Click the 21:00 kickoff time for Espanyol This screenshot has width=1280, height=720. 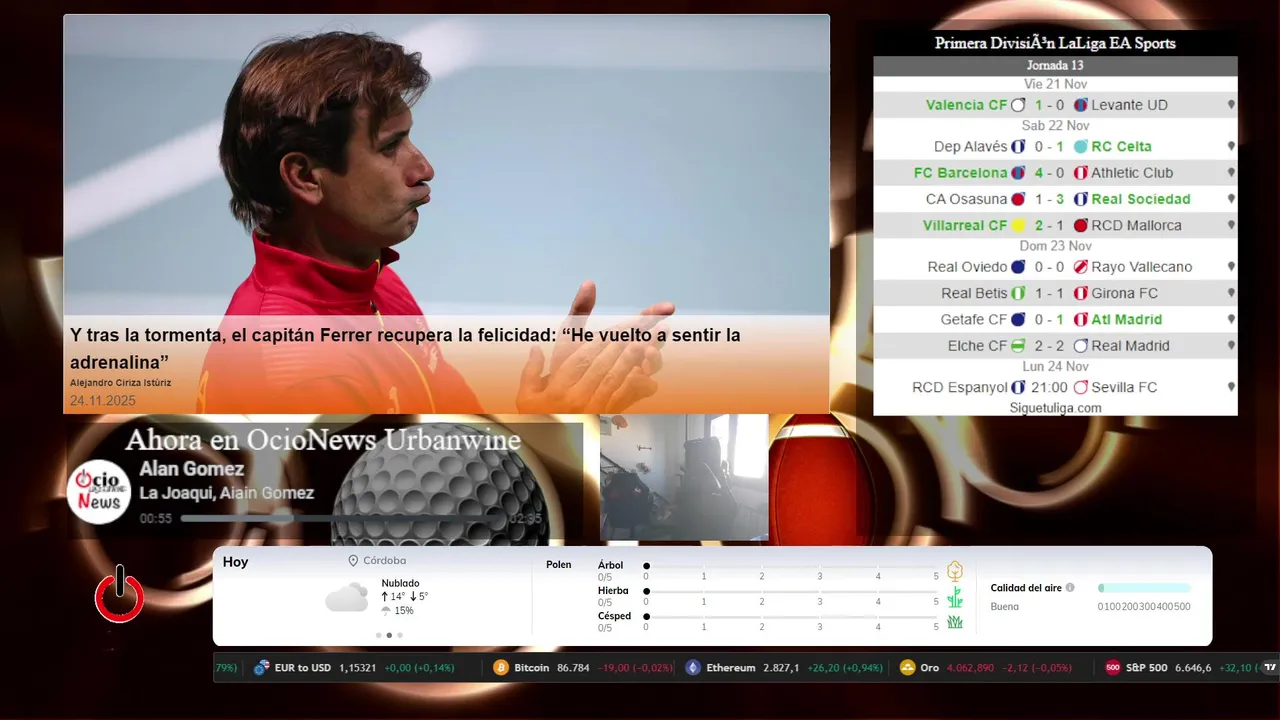[x=1049, y=387]
